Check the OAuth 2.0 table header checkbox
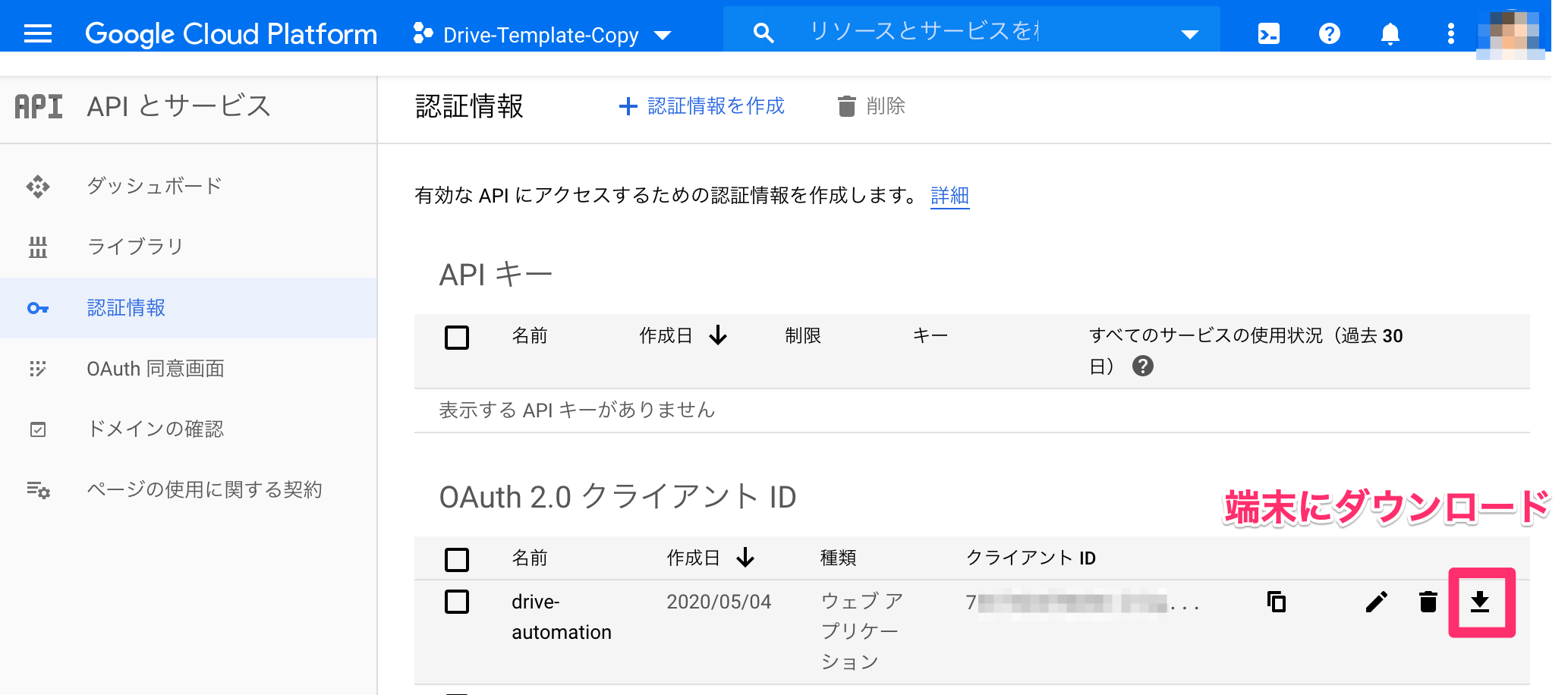This screenshot has width=1568, height=695. [x=456, y=559]
